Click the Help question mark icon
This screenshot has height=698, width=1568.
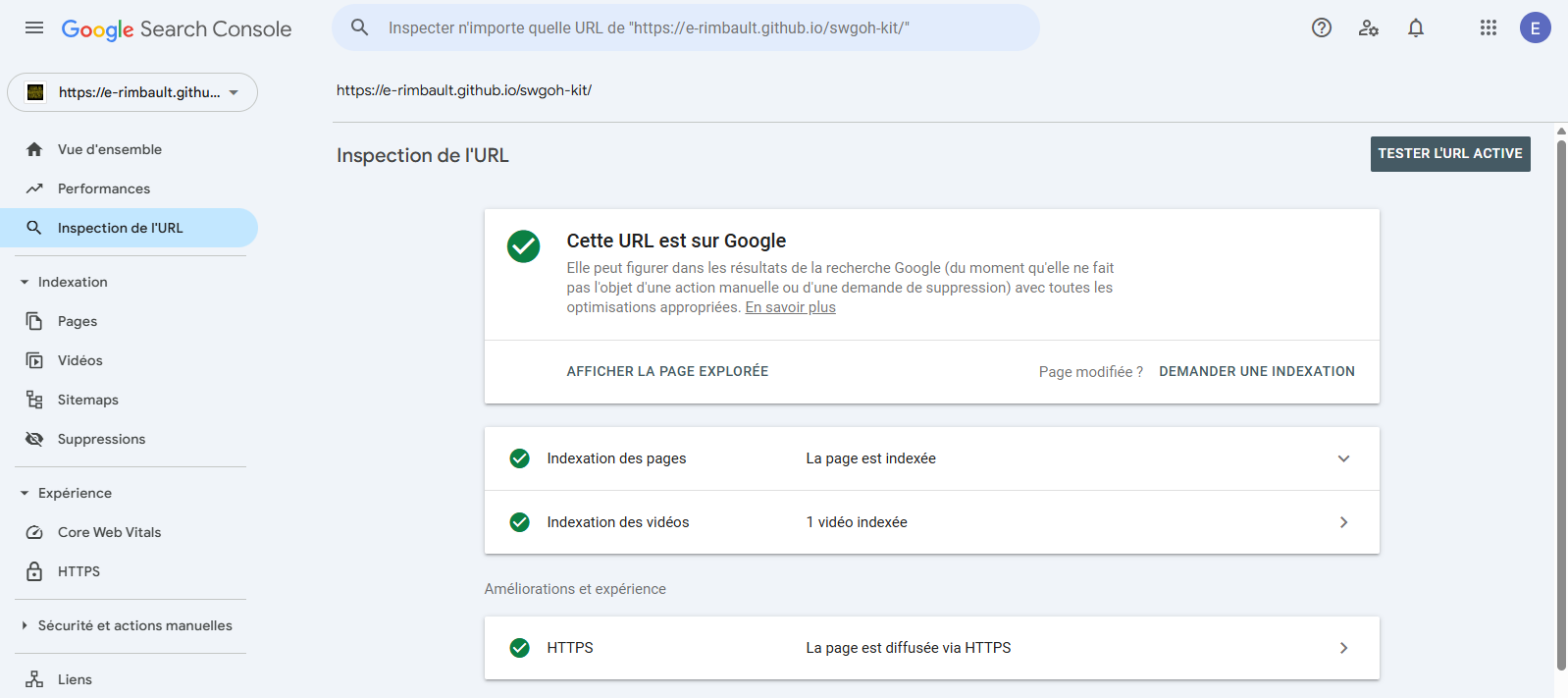[x=1322, y=27]
